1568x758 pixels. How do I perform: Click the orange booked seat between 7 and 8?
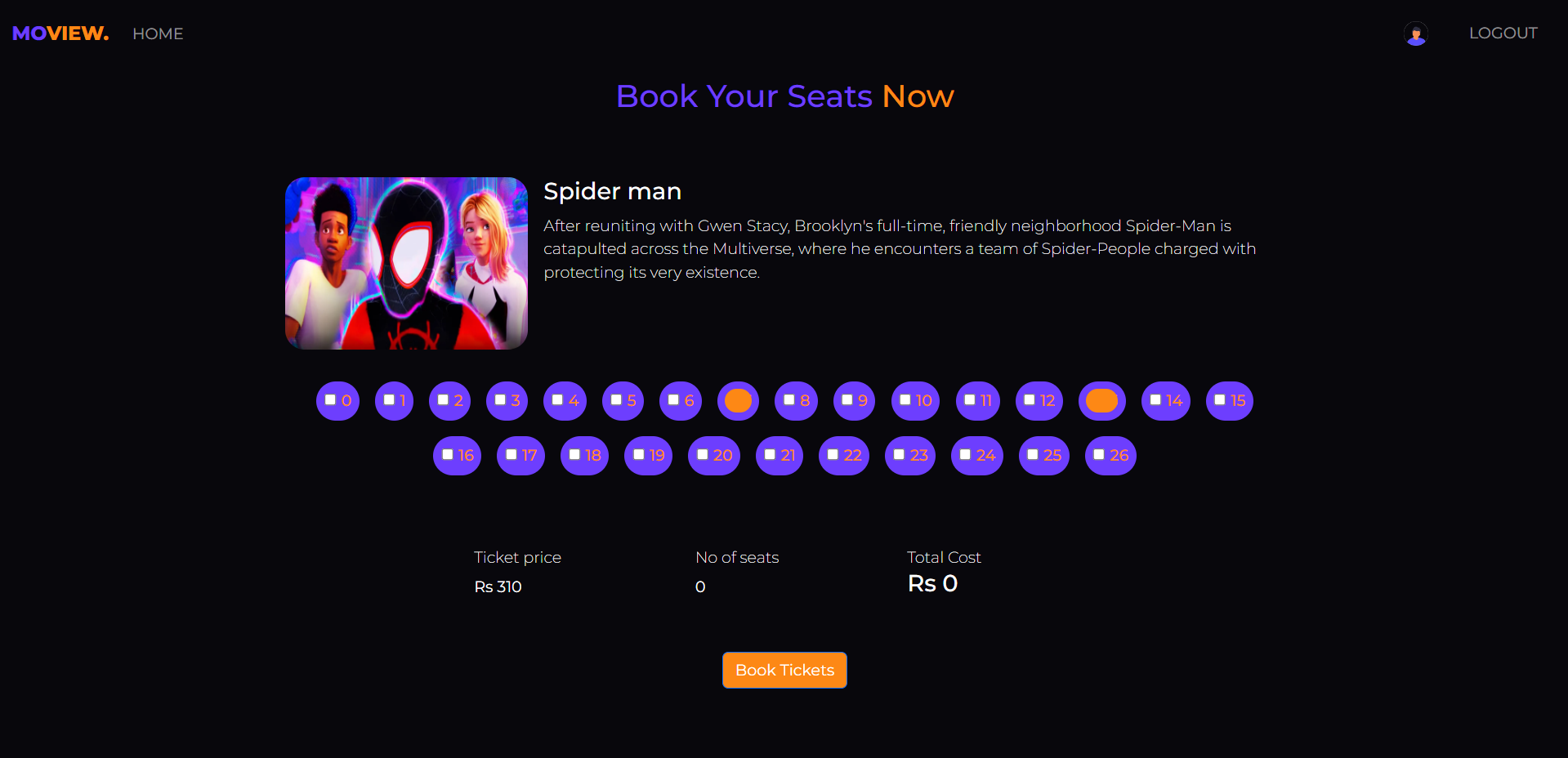point(738,400)
